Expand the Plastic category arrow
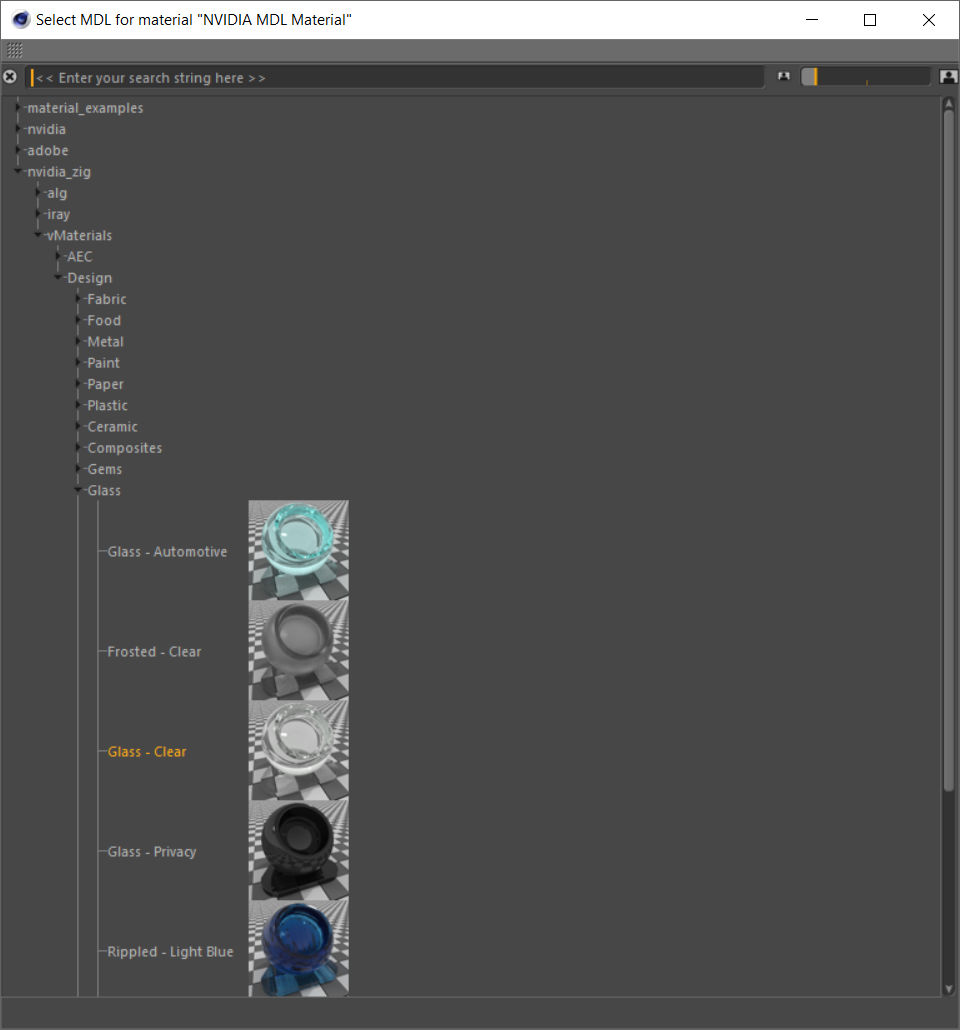 coord(78,405)
